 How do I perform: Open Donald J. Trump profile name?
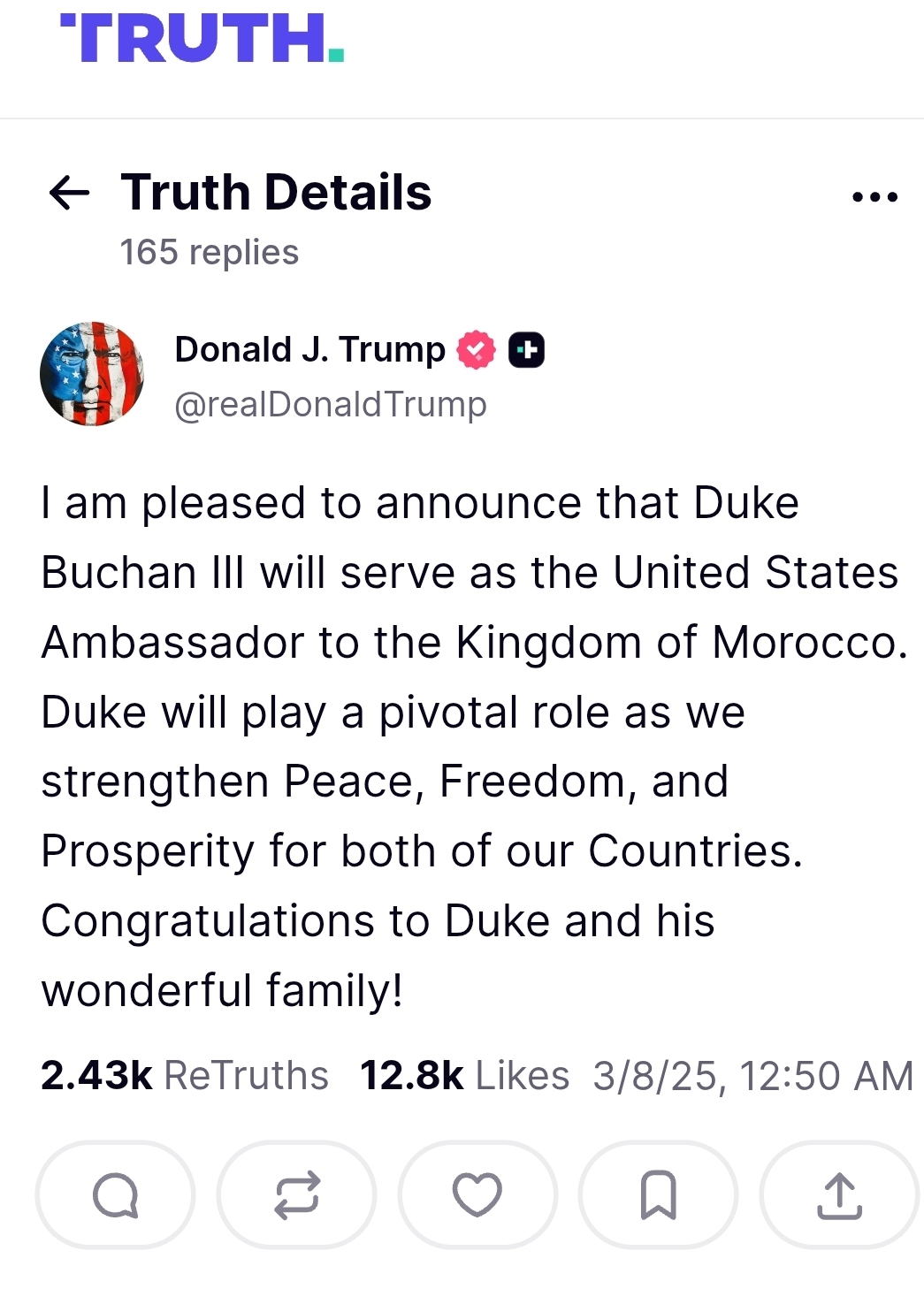click(309, 350)
